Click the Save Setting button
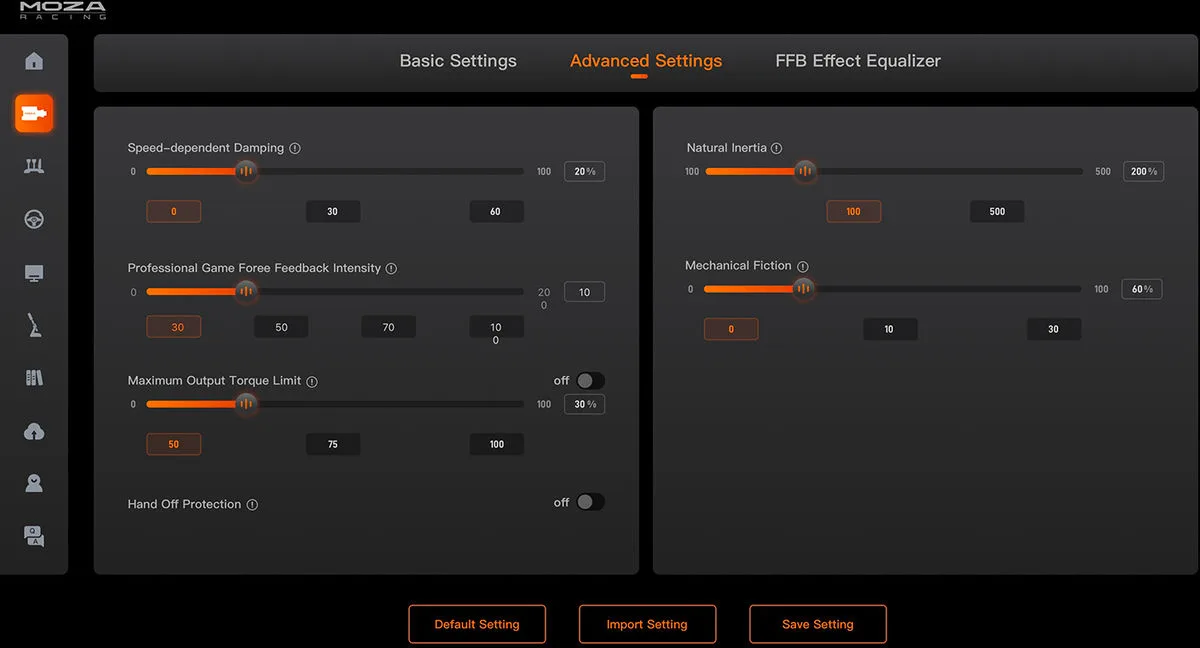1200x648 pixels. coord(818,624)
